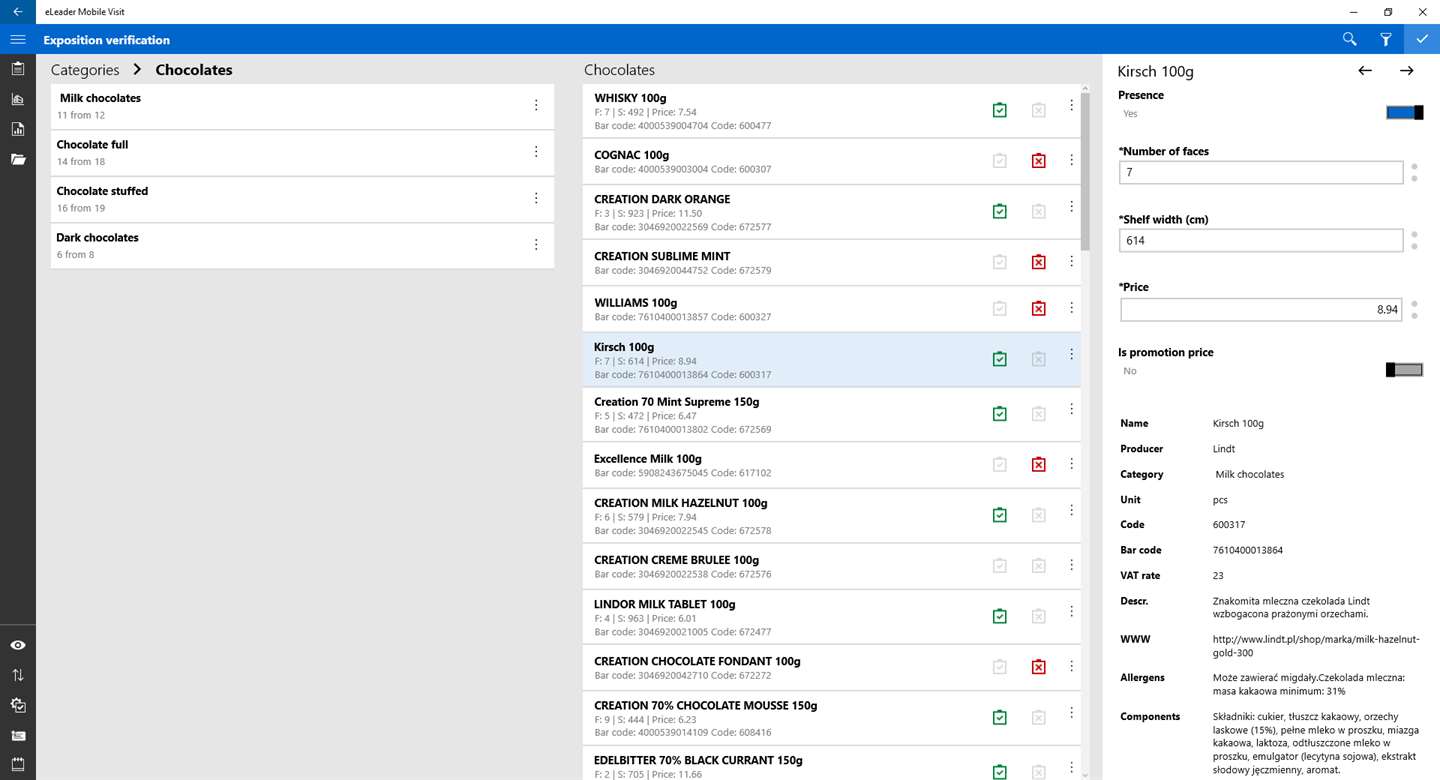Open the lindt.pl WWW link

point(1316,645)
